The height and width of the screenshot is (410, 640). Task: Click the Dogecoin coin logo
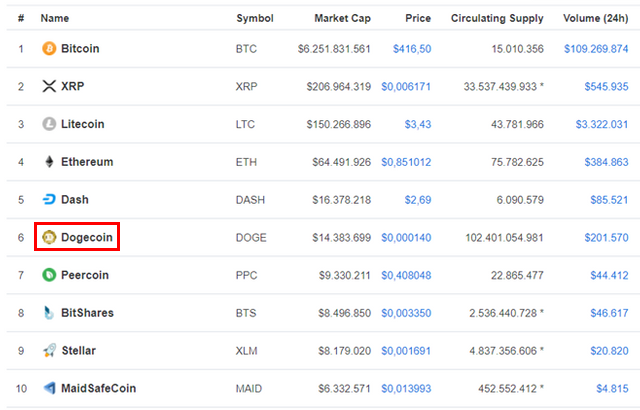click(49, 237)
